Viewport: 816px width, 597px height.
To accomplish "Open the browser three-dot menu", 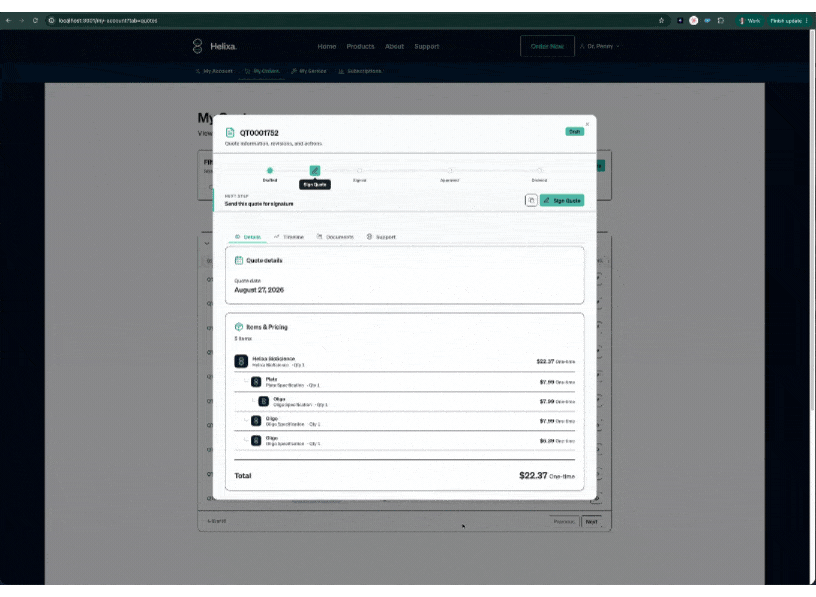I will [x=807, y=21].
